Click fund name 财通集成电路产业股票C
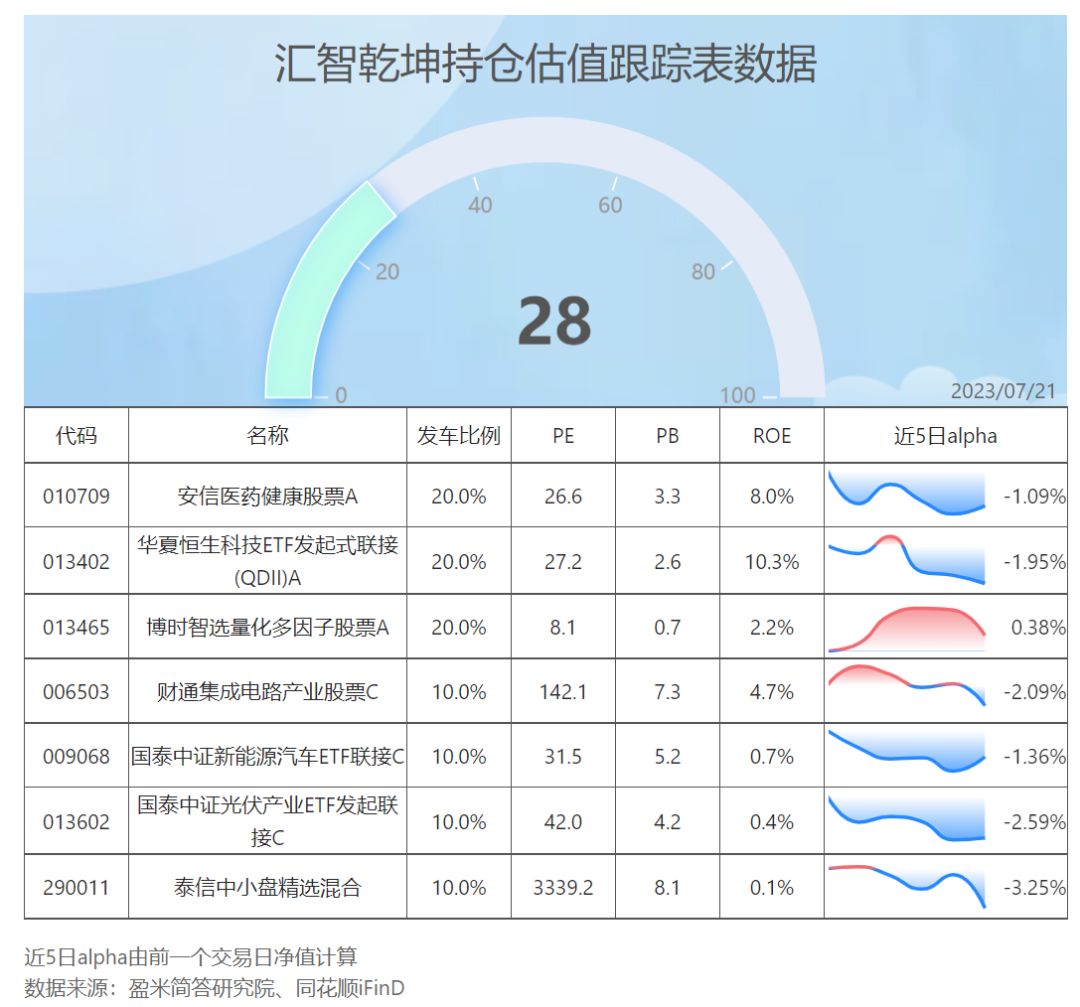This screenshot has height=1007, width=1080. click(267, 692)
